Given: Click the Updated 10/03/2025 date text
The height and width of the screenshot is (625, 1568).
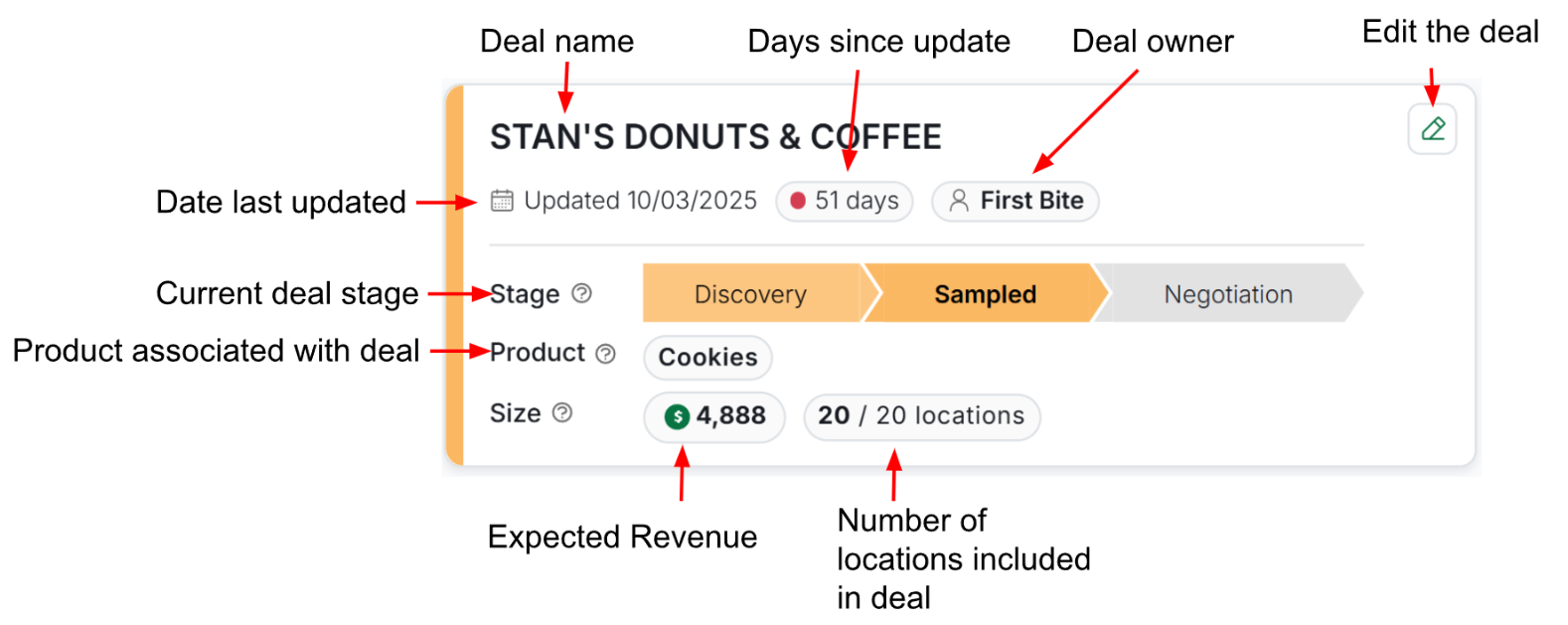Looking at the screenshot, I should click(x=640, y=201).
